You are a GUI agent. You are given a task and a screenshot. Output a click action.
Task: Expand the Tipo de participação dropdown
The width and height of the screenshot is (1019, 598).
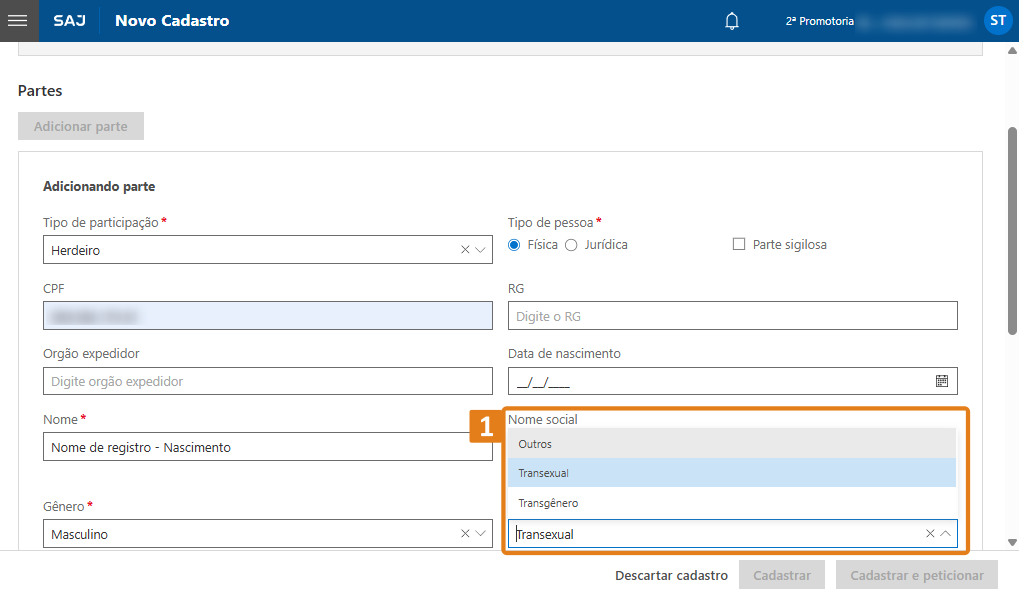tap(481, 250)
